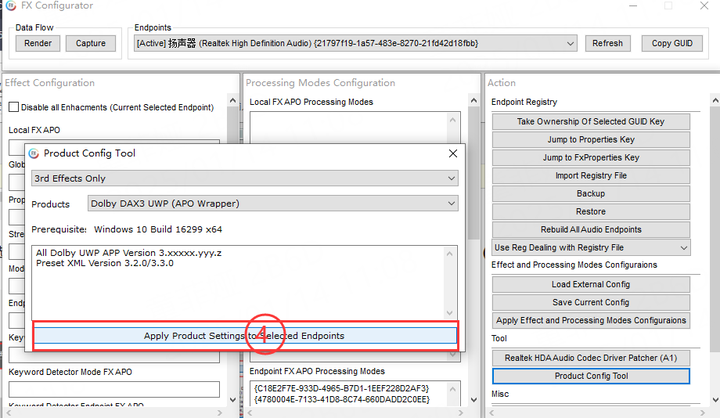Click the Render data flow button

pyautogui.click(x=38, y=43)
